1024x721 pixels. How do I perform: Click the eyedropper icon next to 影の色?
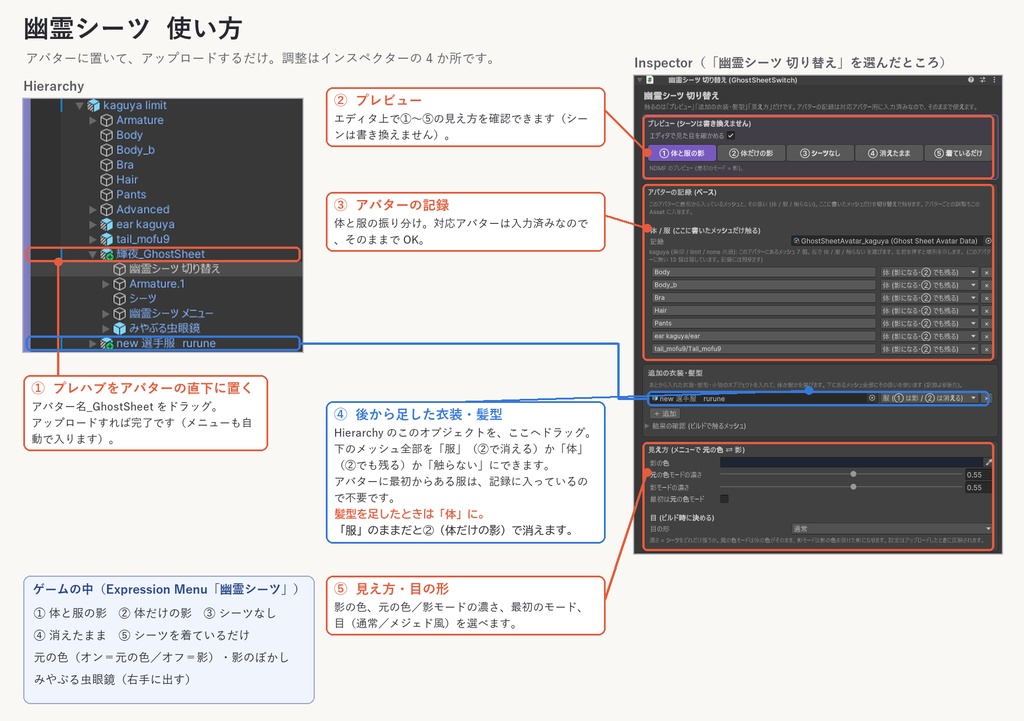point(989,462)
